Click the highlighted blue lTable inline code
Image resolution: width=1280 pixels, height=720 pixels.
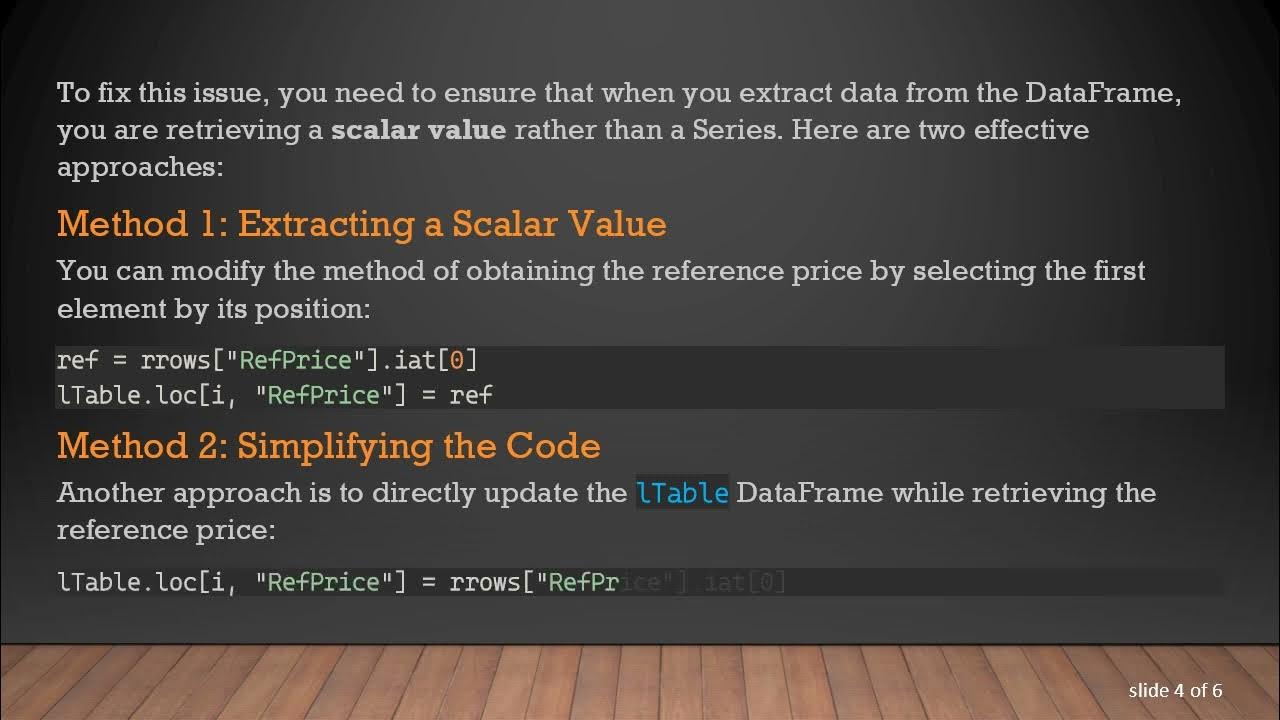(x=682, y=493)
